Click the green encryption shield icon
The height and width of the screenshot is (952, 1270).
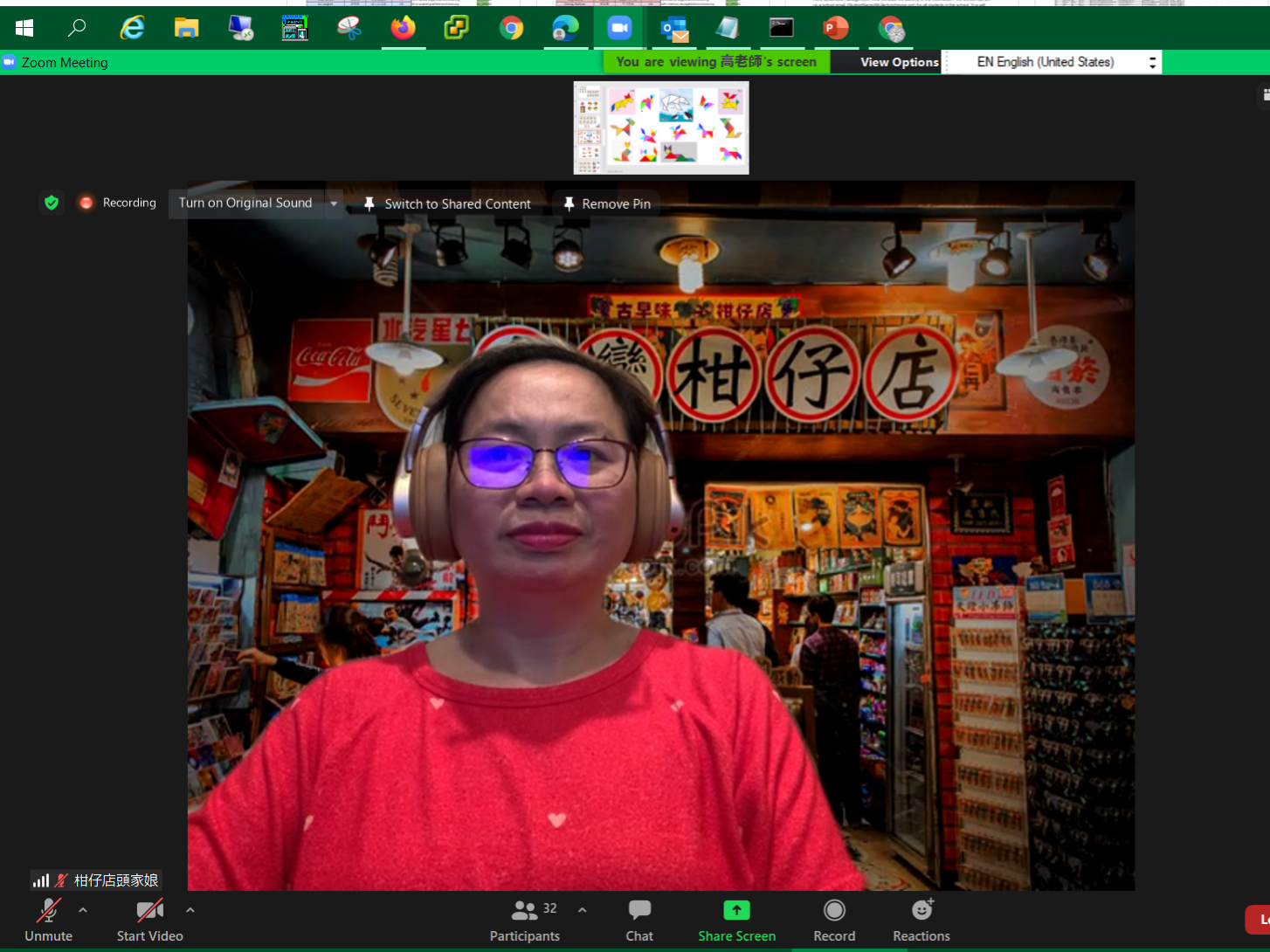tap(52, 203)
